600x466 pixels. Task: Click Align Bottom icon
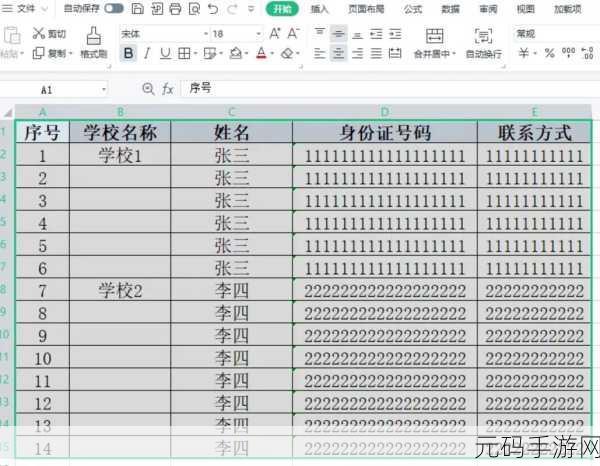(x=357, y=34)
